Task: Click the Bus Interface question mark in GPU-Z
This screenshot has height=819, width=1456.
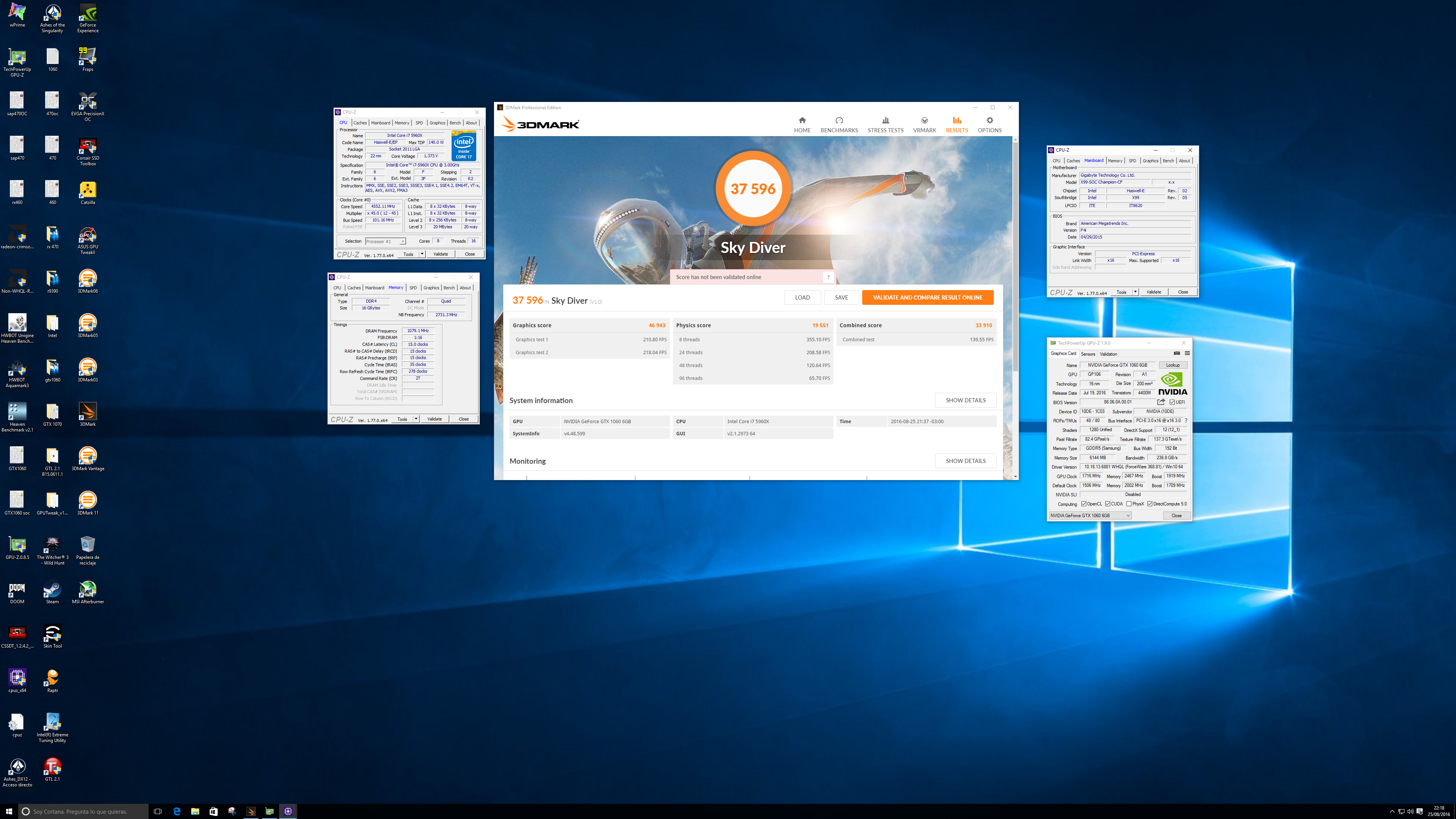Action: point(1186,420)
